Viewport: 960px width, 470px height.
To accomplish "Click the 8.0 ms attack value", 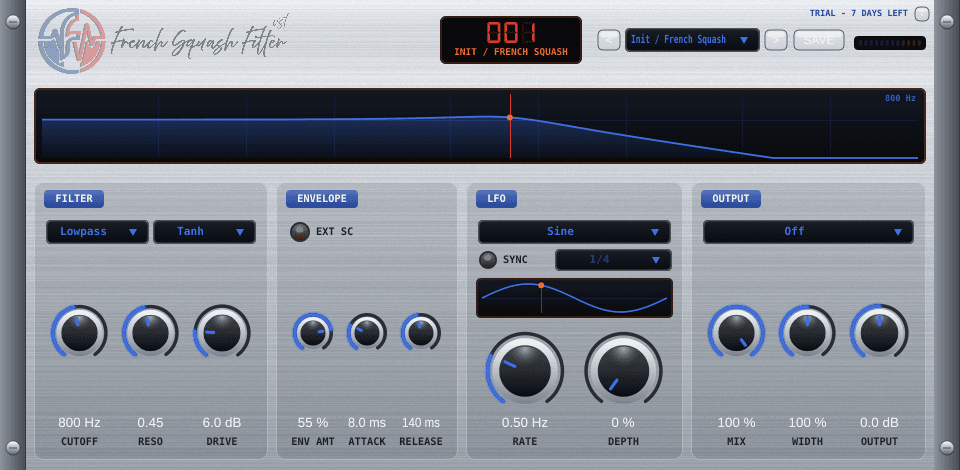I will pos(367,422).
